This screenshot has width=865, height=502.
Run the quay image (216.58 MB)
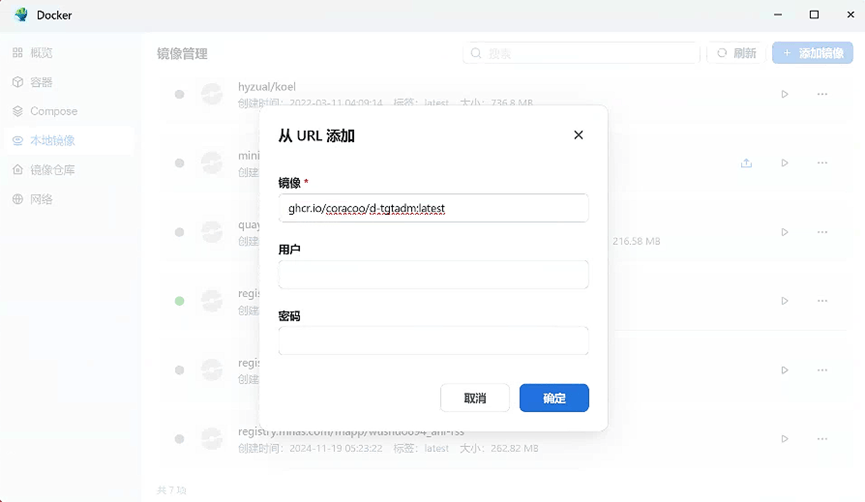coord(784,232)
